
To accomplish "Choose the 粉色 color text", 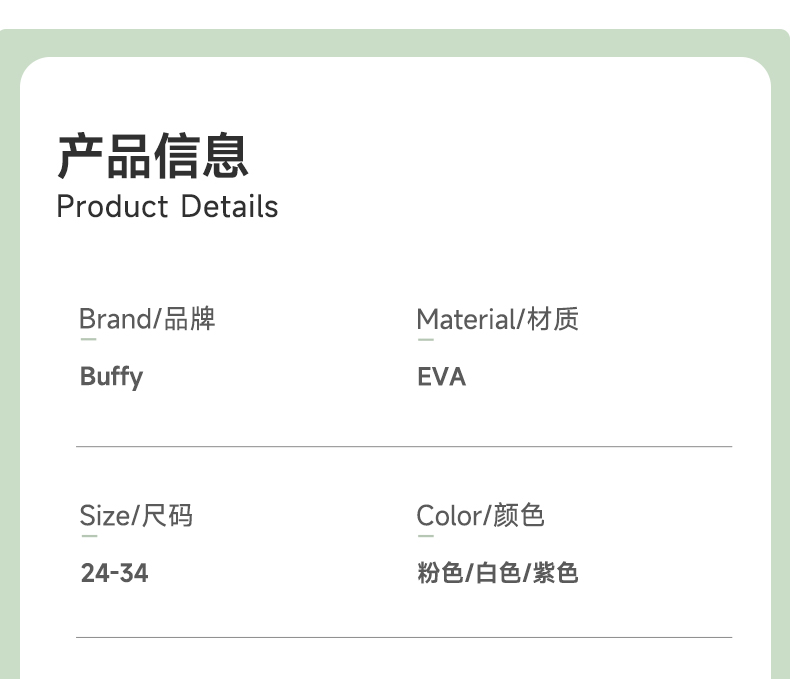I will (440, 574).
